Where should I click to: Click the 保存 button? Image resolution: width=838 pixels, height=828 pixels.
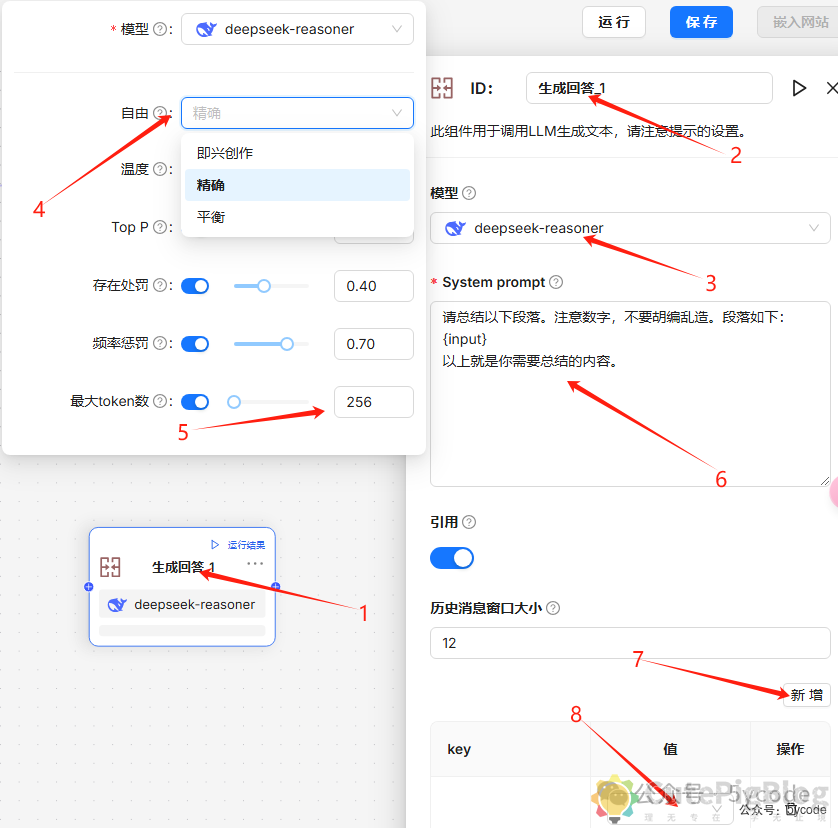click(701, 22)
